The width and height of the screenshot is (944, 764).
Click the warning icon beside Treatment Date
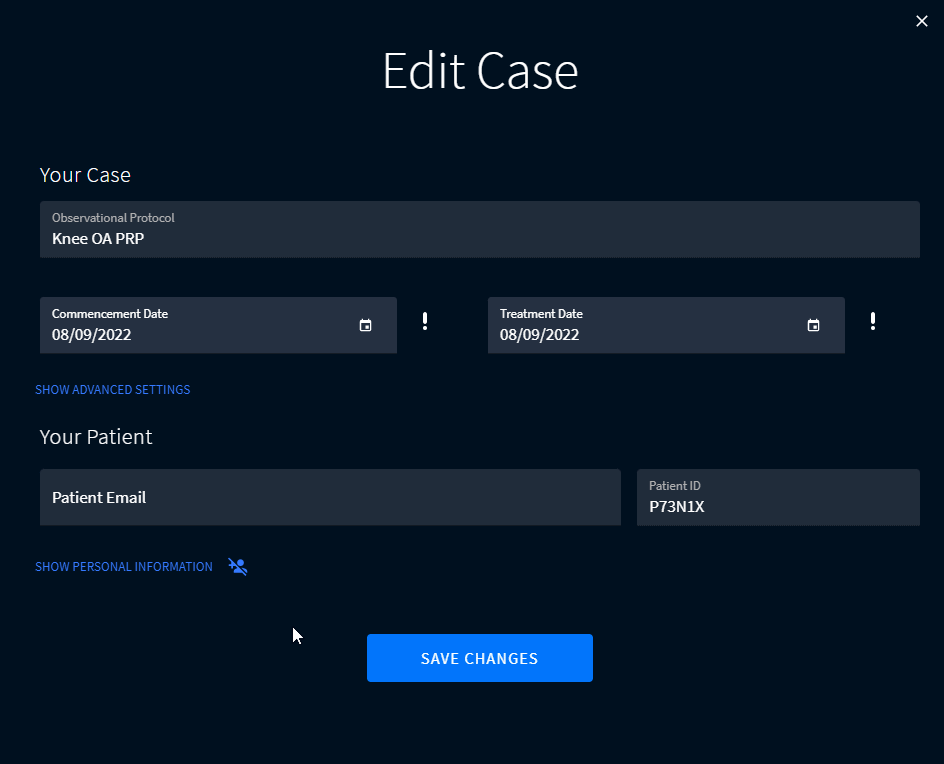point(873,321)
